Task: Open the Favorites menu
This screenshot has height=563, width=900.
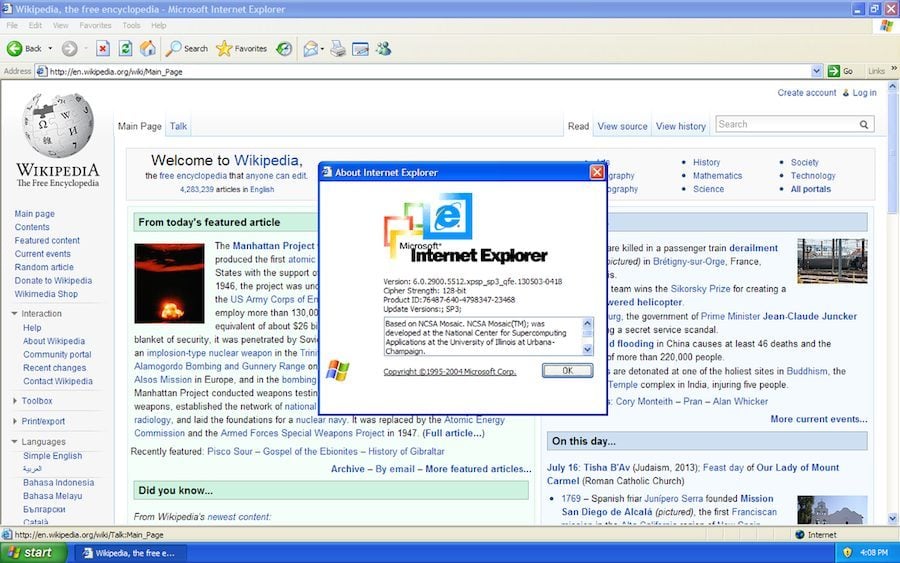Action: pos(95,25)
